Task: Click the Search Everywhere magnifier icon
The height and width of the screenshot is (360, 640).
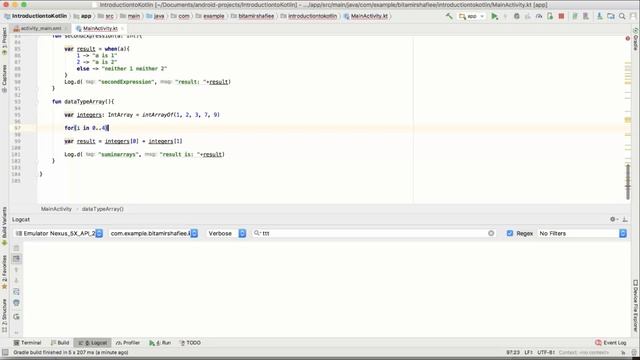Action: coord(622,16)
